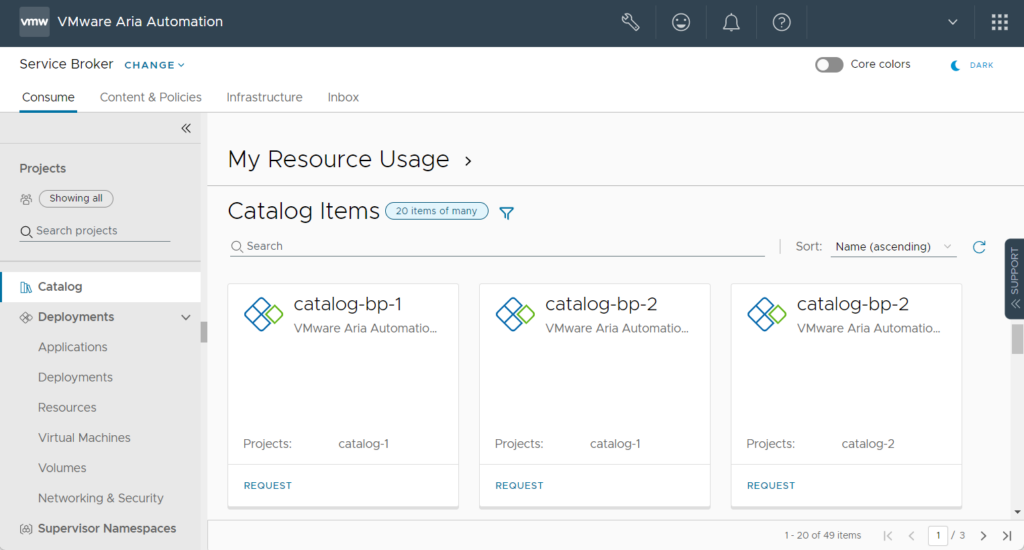Viewport: 1024px width, 550px height.
Task: Click the sidebar vertical scrollbar handle
Action: 204,332
